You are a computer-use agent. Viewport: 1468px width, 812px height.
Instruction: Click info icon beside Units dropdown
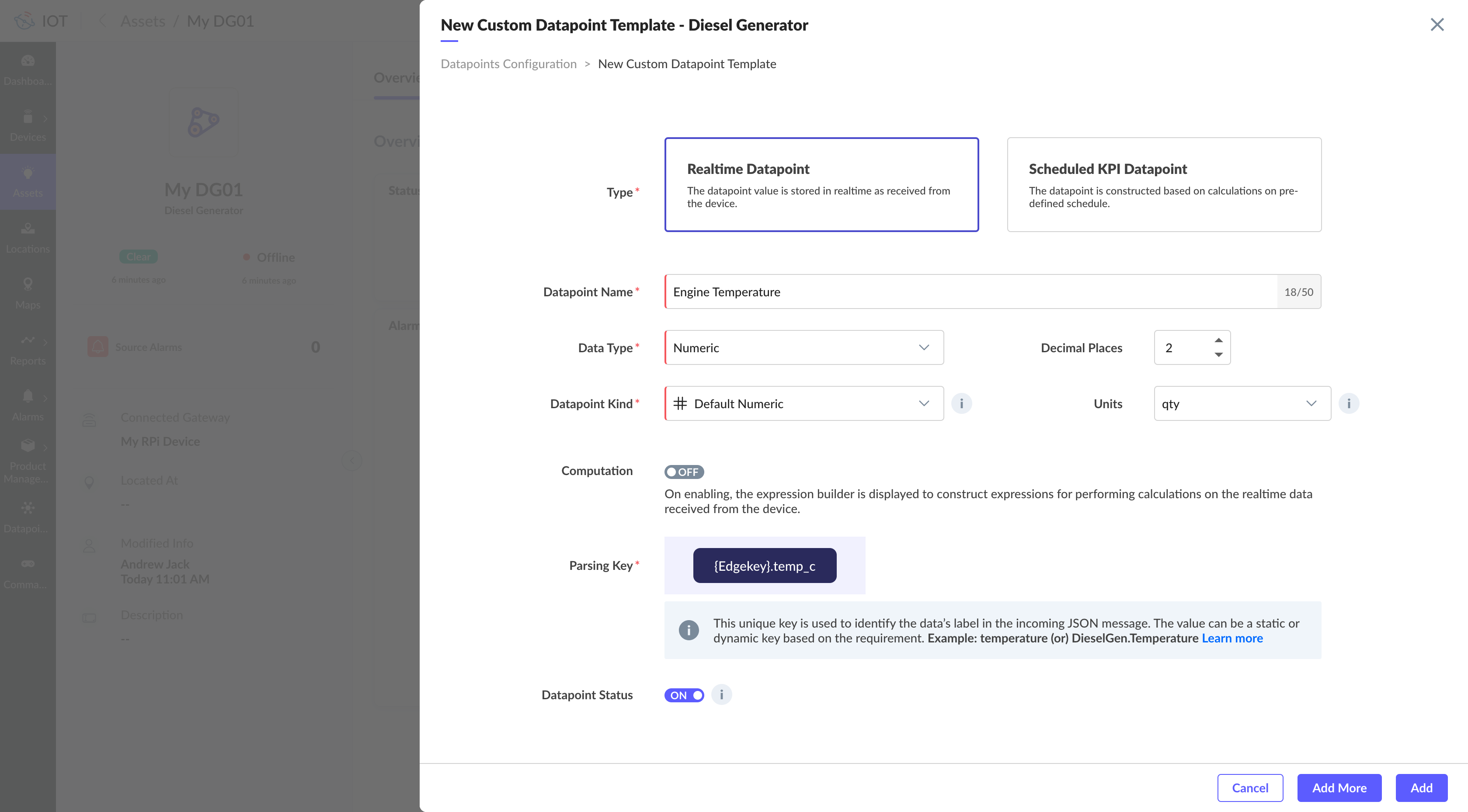pyautogui.click(x=1348, y=403)
